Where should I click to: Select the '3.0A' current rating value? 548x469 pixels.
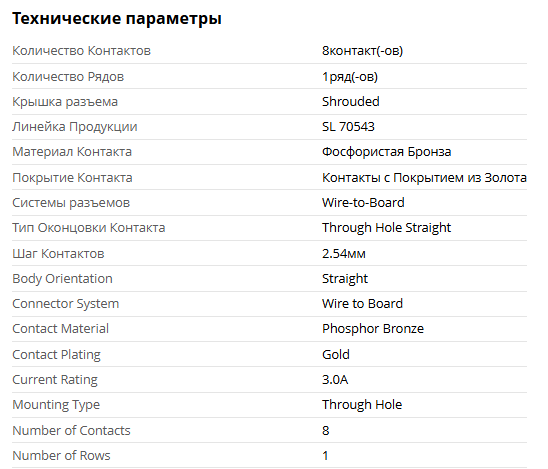(x=335, y=380)
